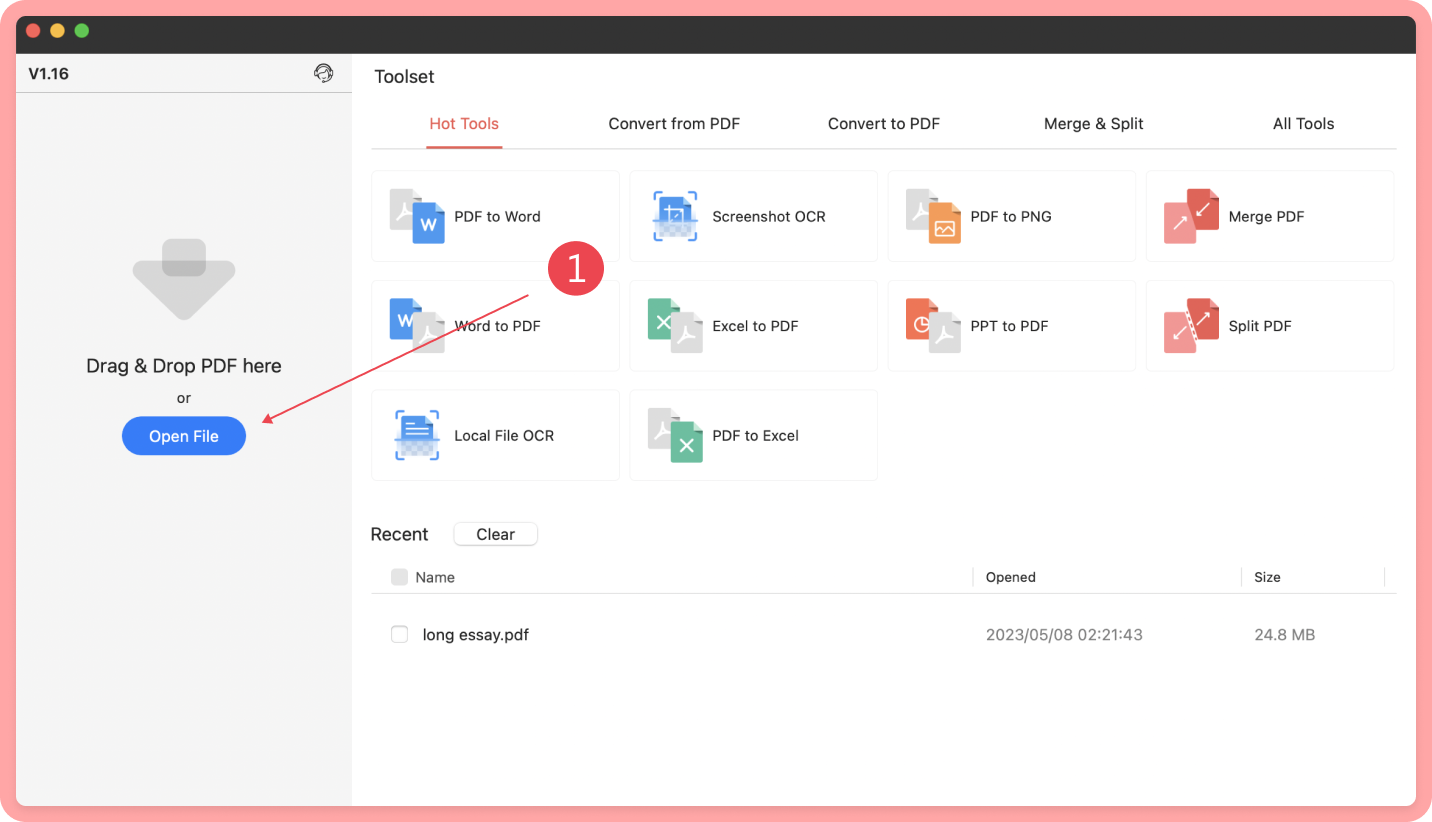
Task: Open the PDF to Excel converter
Action: click(x=753, y=435)
